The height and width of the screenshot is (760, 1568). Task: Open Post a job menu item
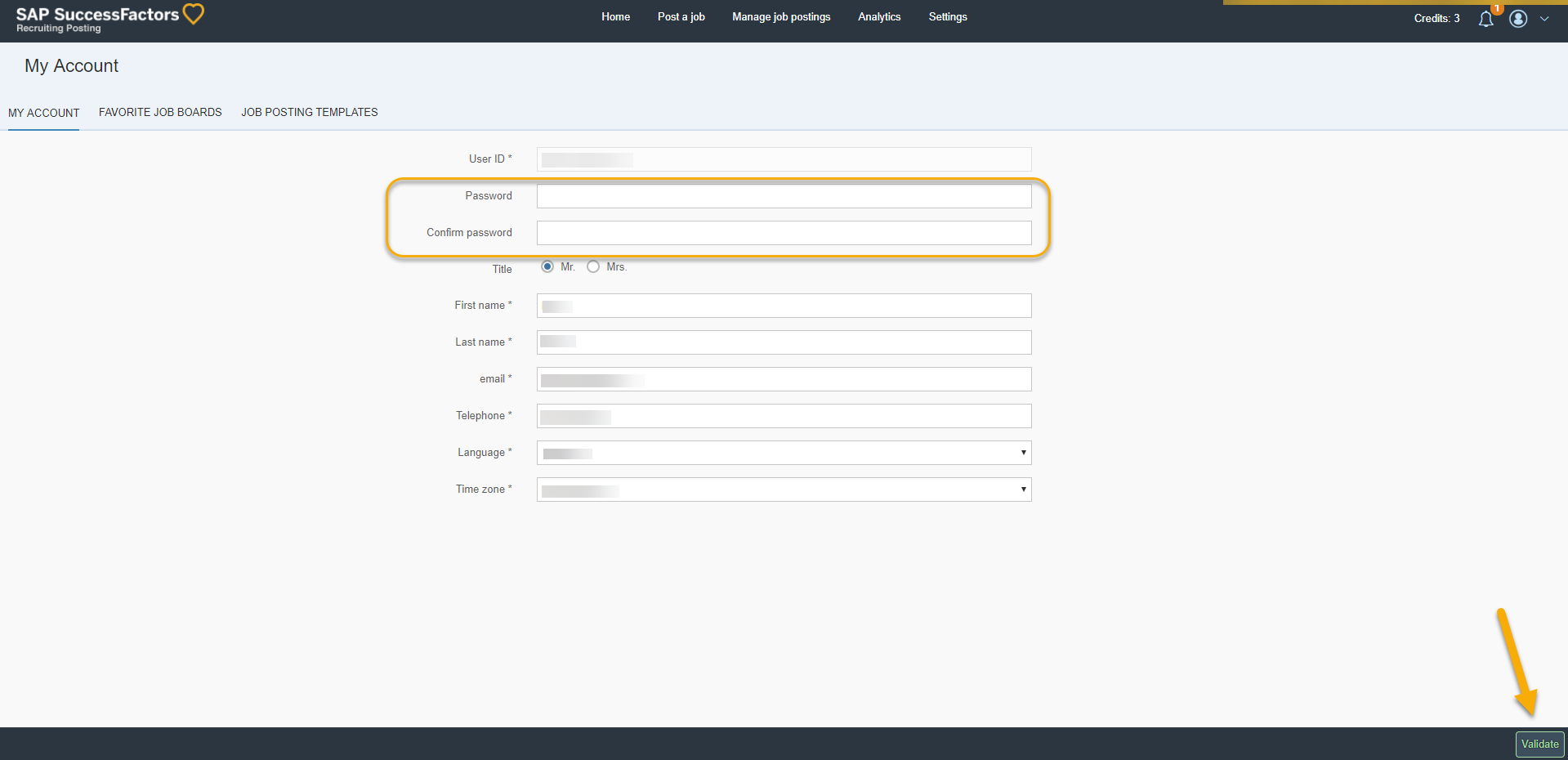[x=681, y=16]
